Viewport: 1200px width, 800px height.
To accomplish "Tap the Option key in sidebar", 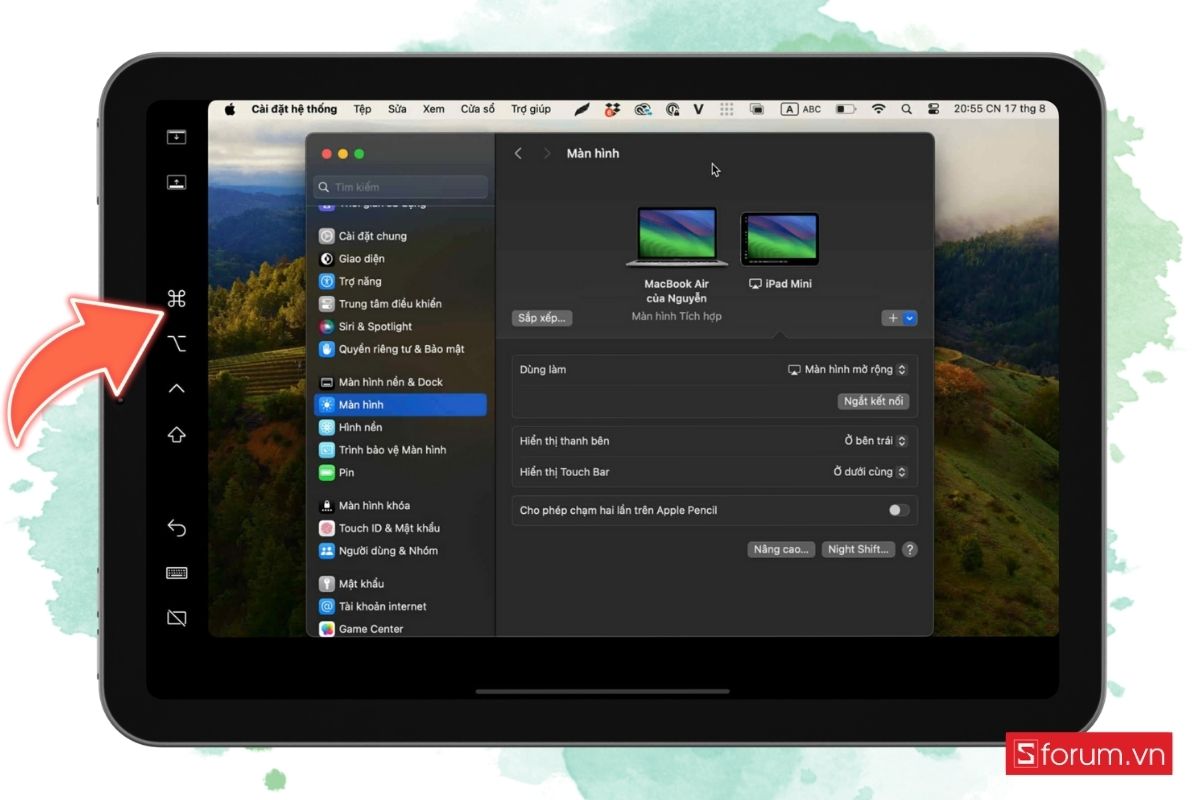I will click(177, 344).
